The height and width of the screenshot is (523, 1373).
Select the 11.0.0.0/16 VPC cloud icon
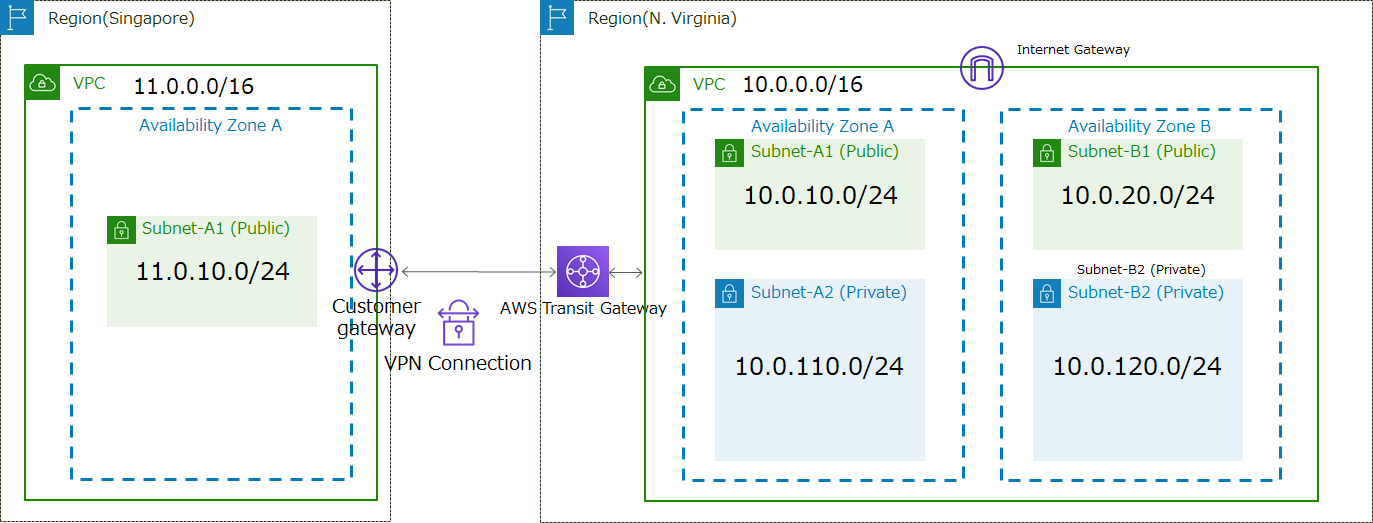(43, 83)
